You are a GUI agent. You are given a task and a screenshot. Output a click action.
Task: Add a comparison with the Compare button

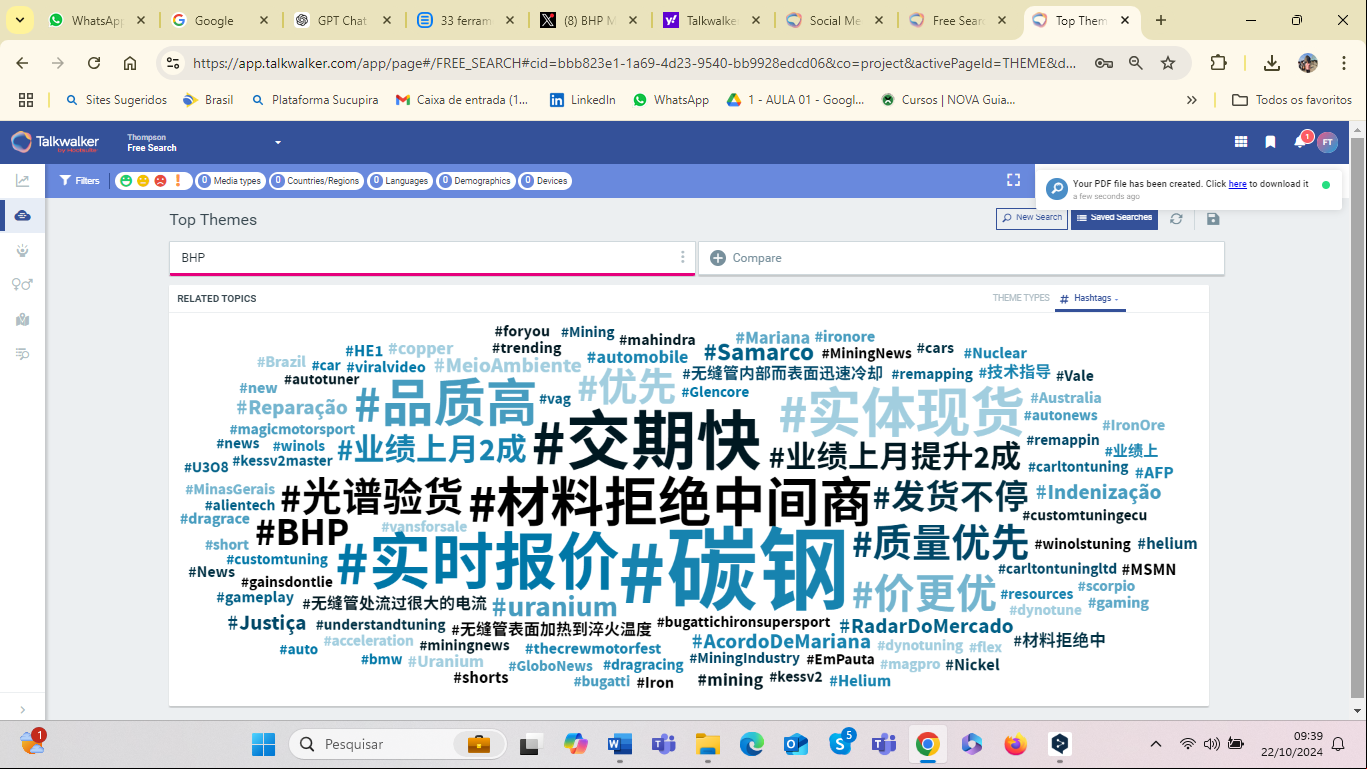click(x=745, y=258)
